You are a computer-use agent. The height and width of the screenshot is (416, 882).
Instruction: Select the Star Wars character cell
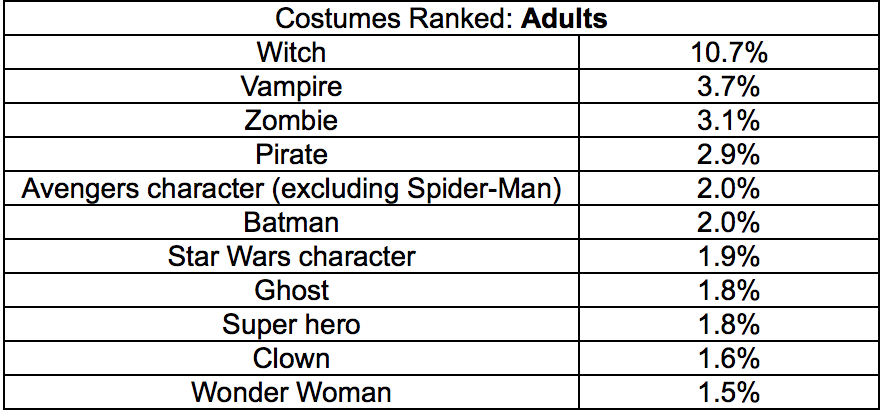pyautogui.click(x=291, y=256)
